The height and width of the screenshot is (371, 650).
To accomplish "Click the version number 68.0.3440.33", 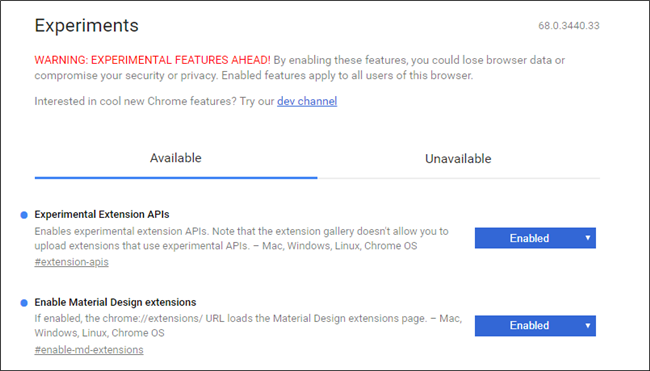I will [x=569, y=26].
